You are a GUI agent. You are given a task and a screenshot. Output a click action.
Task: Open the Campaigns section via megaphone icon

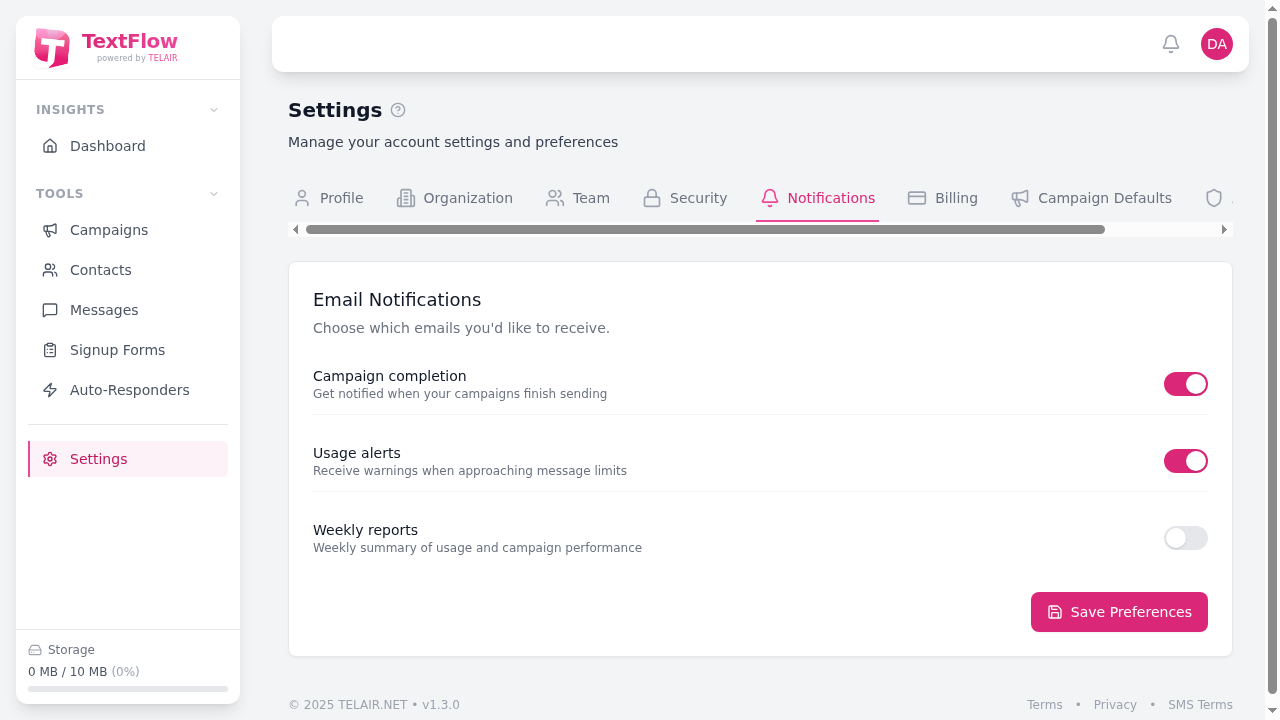(x=50, y=230)
